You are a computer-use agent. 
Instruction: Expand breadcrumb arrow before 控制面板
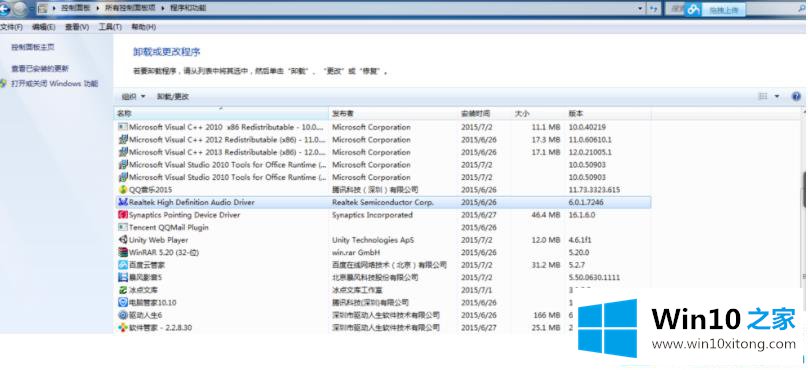tap(54, 8)
